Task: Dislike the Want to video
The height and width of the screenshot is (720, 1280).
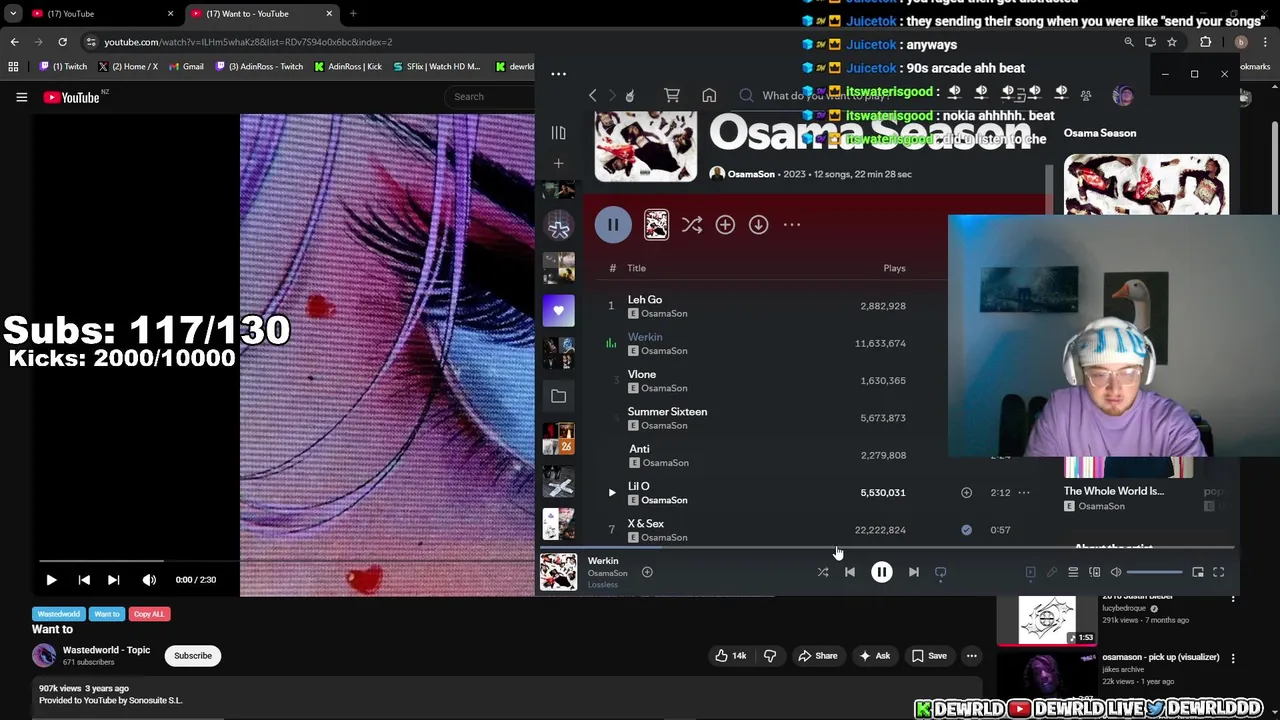Action: click(x=770, y=656)
